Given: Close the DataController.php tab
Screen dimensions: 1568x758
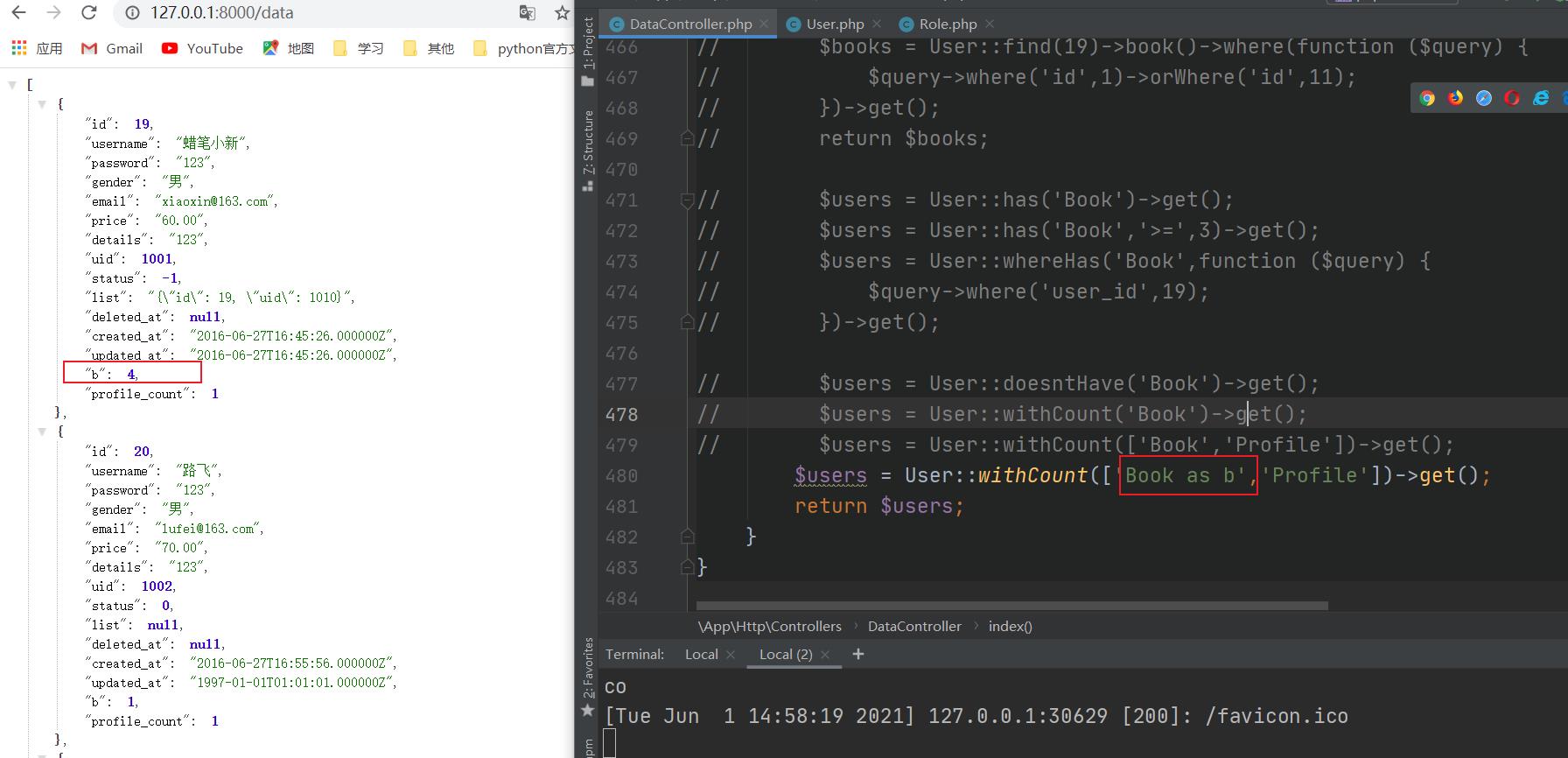Looking at the screenshot, I should pyautogui.click(x=764, y=25).
